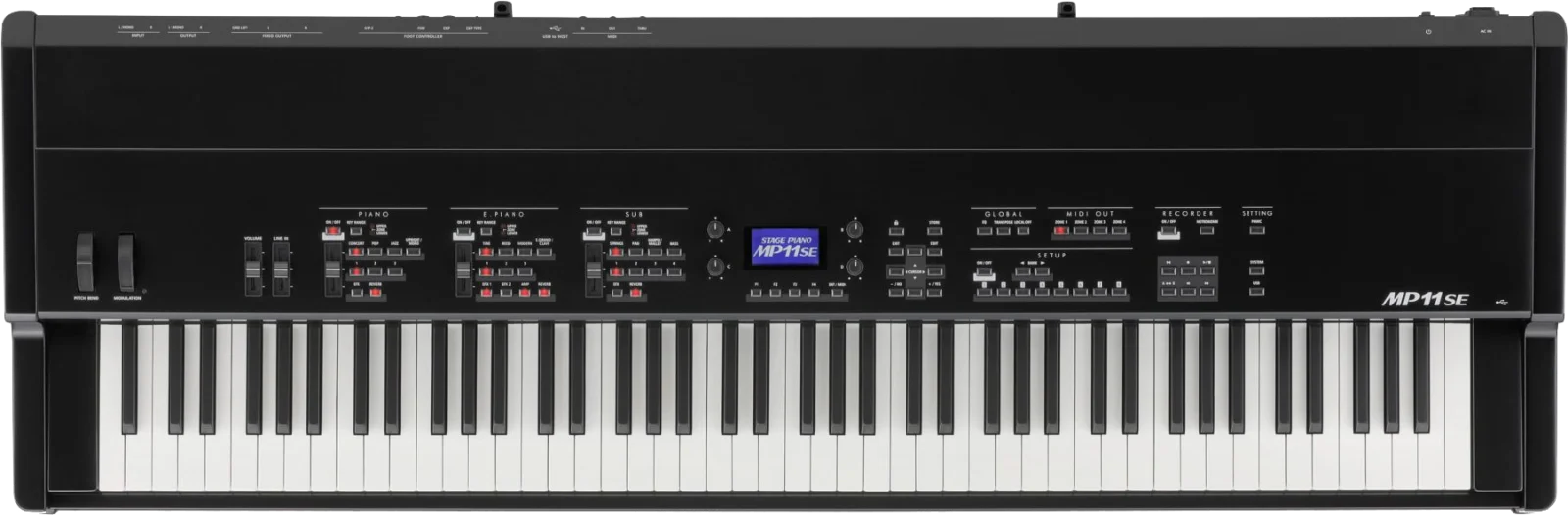Choose PIANO variation 2 button
The width and height of the screenshot is (1568, 515).
click(x=374, y=271)
